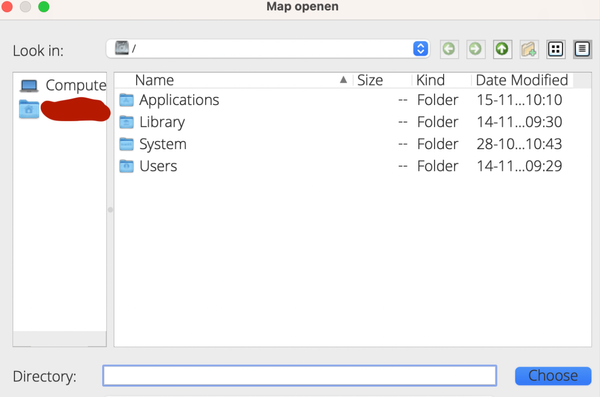Switch to detail list view
The height and width of the screenshot is (397, 600).
tap(582, 49)
